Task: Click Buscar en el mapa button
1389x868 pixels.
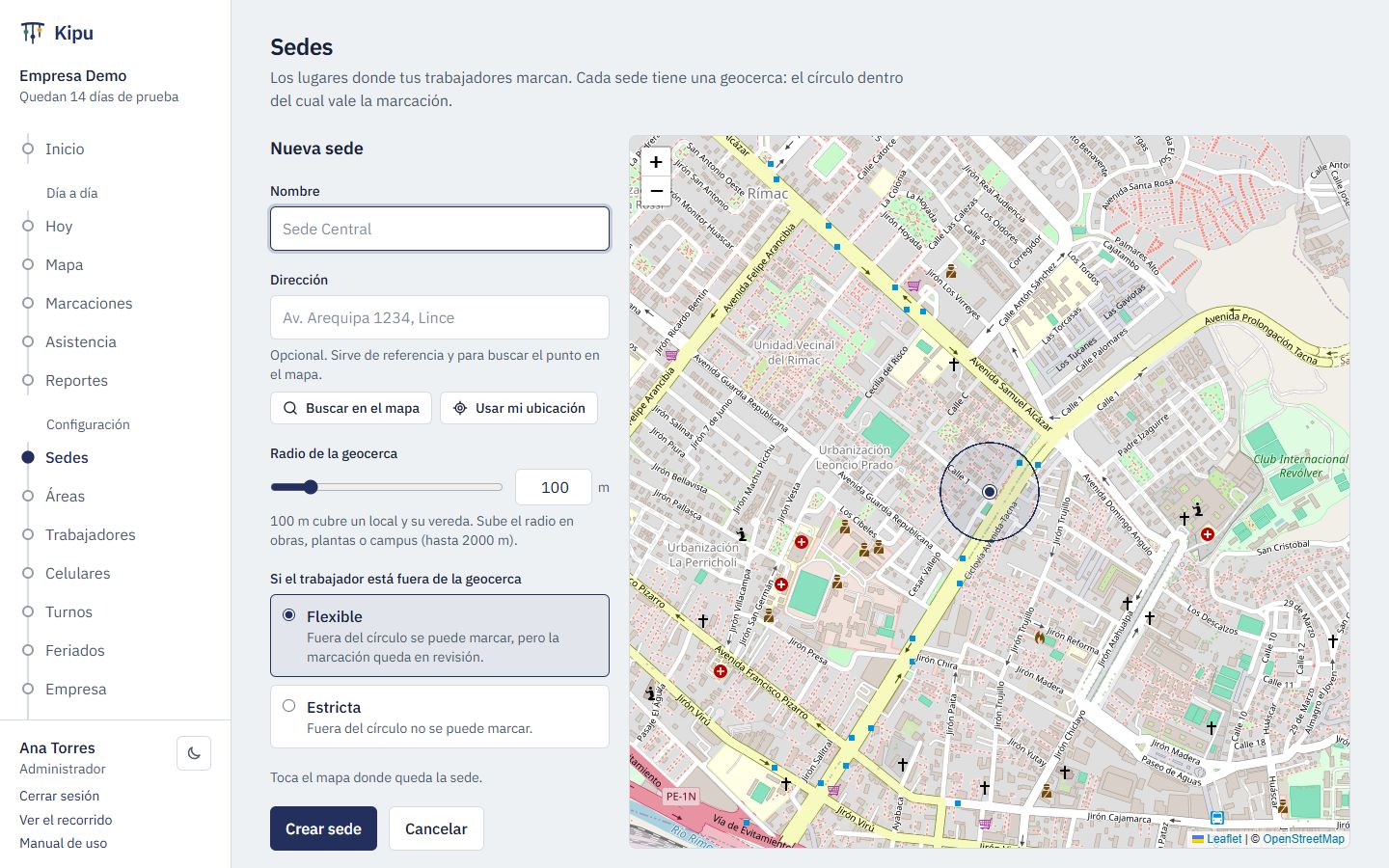Action: (x=351, y=408)
